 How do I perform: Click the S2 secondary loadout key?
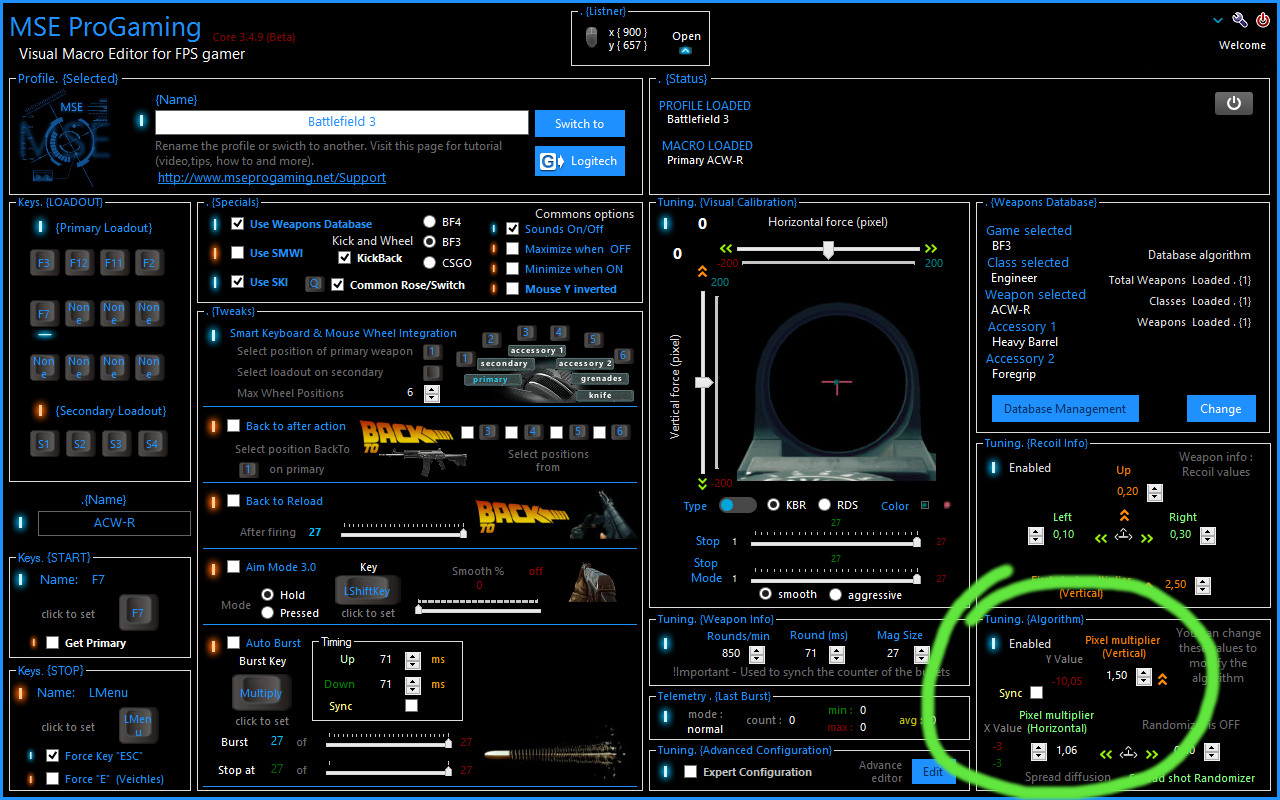click(79, 443)
